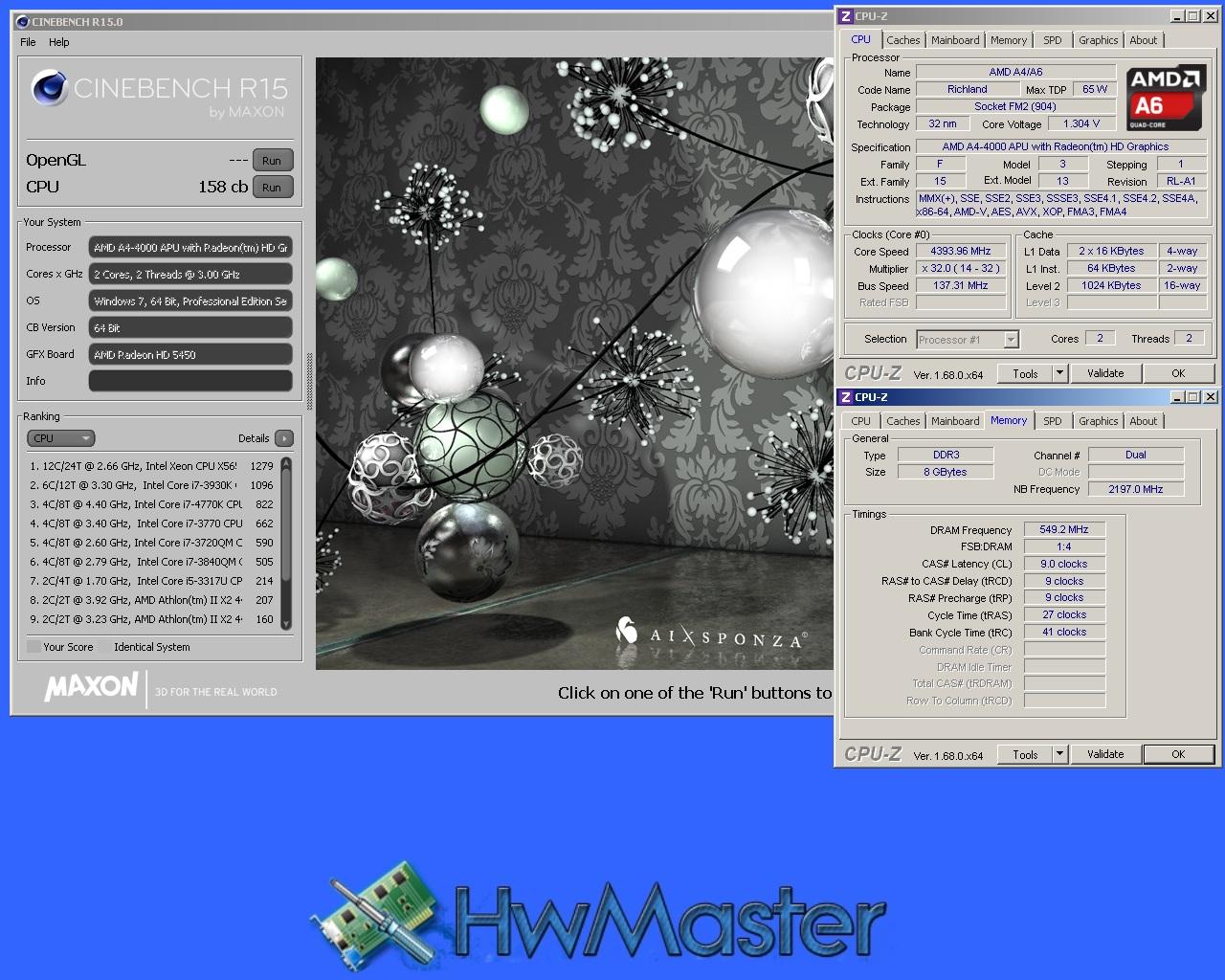The image size is (1225, 980).
Task: Click the CPU-Z title bar Z icon (top window)
Action: tap(845, 16)
